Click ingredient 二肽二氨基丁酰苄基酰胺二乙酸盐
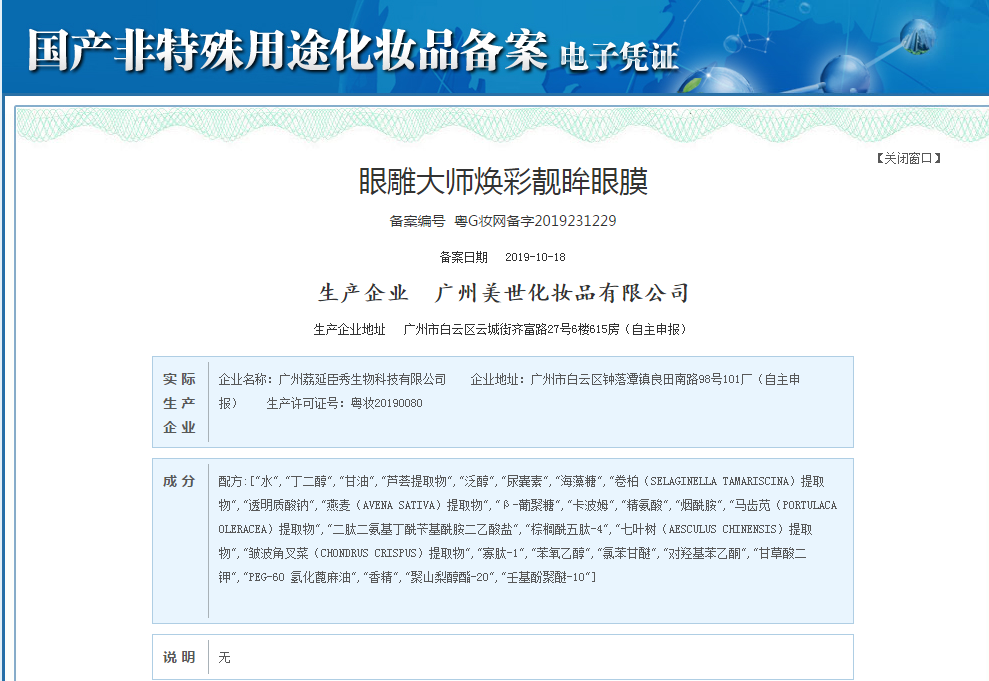 423,529
